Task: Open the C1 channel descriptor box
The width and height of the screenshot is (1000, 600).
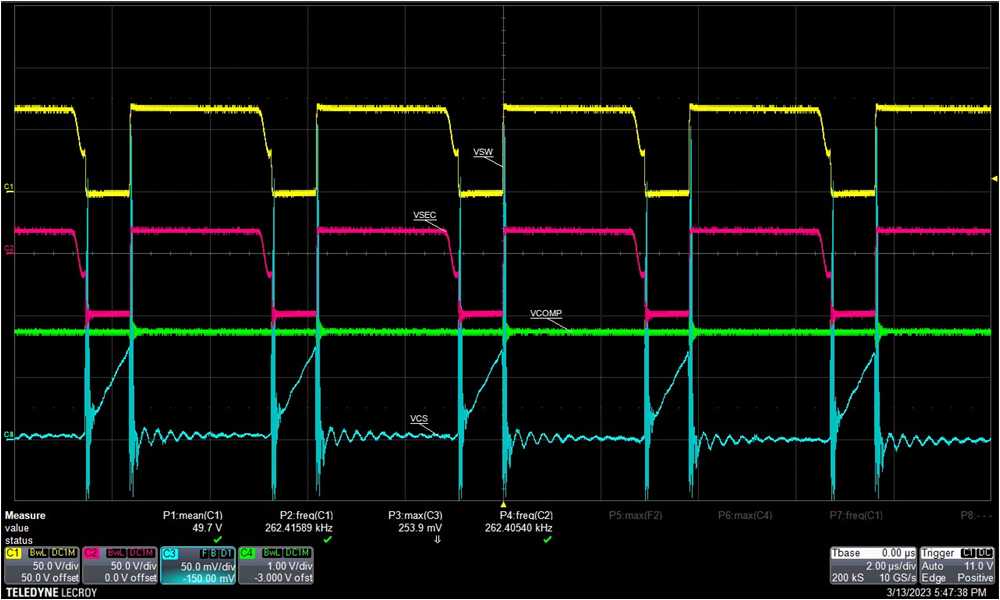Action: [x=40, y=570]
